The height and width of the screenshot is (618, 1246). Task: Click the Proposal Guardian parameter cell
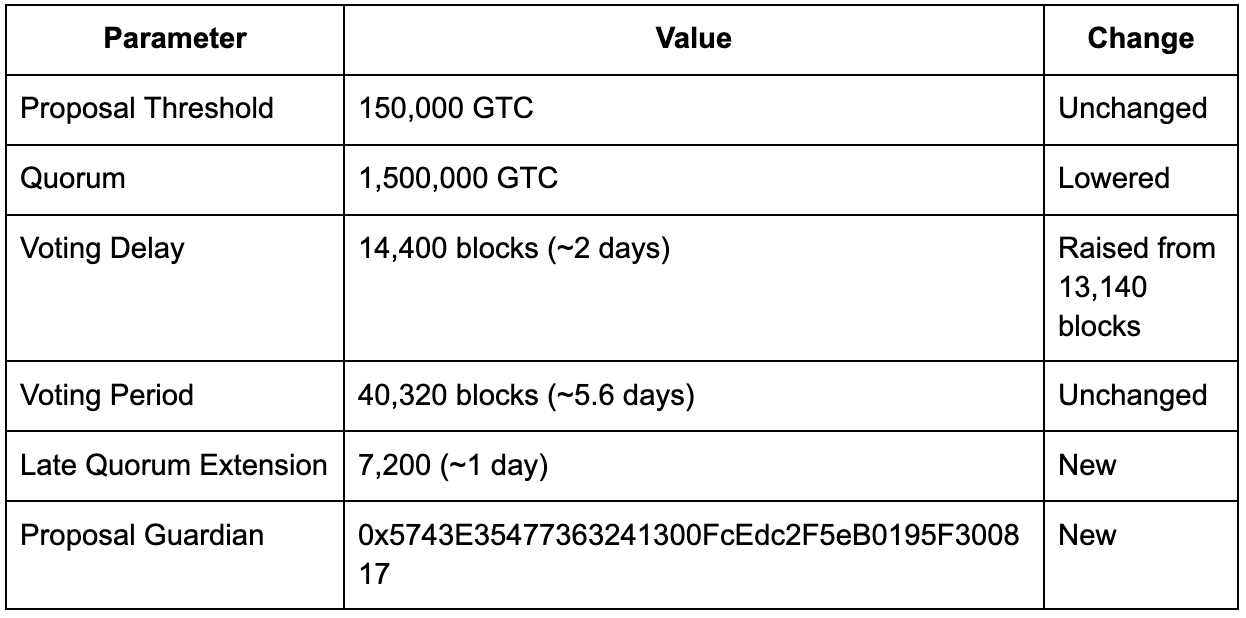(174, 554)
